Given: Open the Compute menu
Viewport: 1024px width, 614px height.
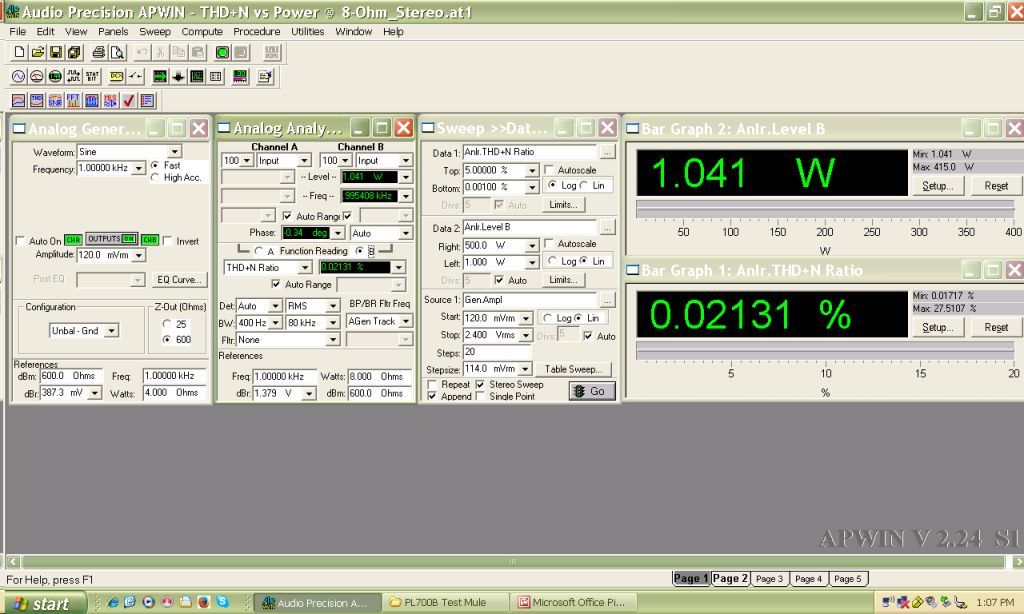Looking at the screenshot, I should (x=202, y=31).
